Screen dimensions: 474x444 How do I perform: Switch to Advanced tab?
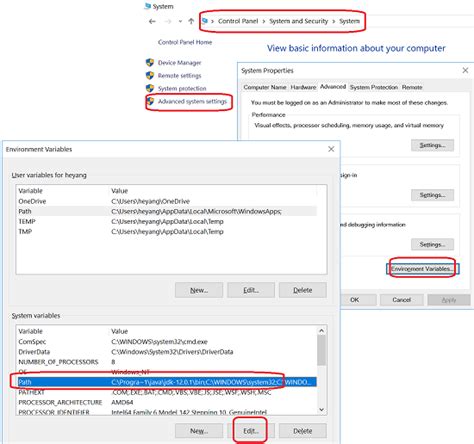coord(333,87)
